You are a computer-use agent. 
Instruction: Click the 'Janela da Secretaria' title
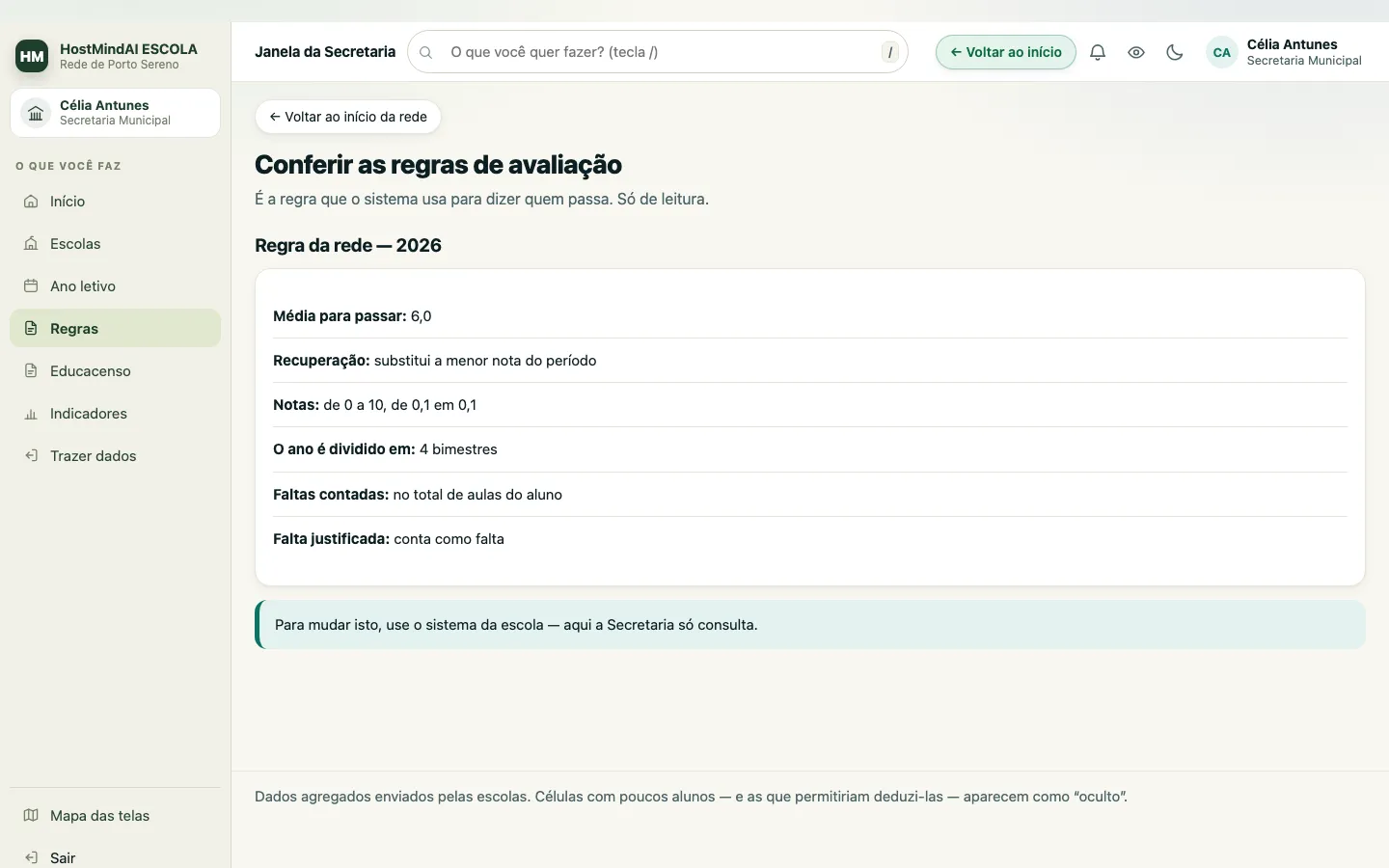325,52
